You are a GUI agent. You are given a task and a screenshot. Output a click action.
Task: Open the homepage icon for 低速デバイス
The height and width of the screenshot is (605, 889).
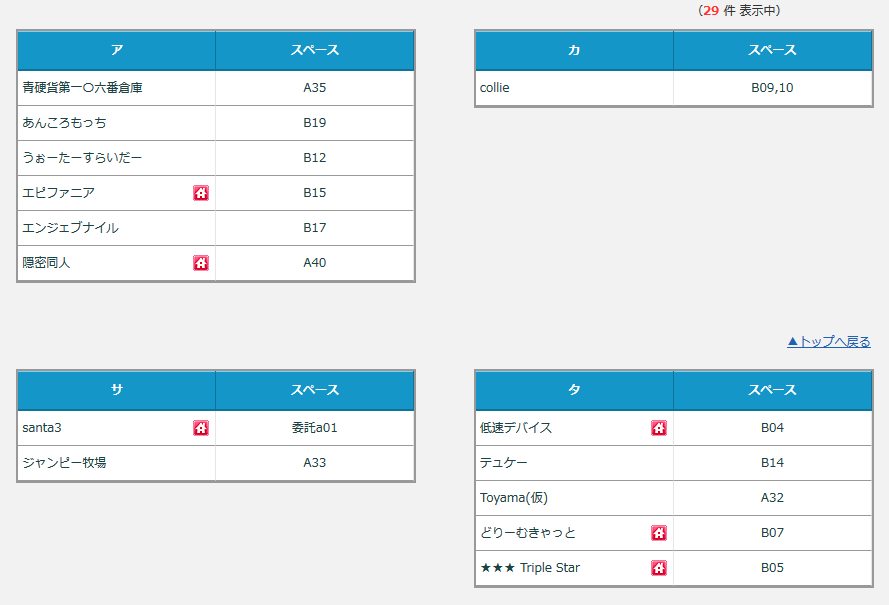coord(659,428)
